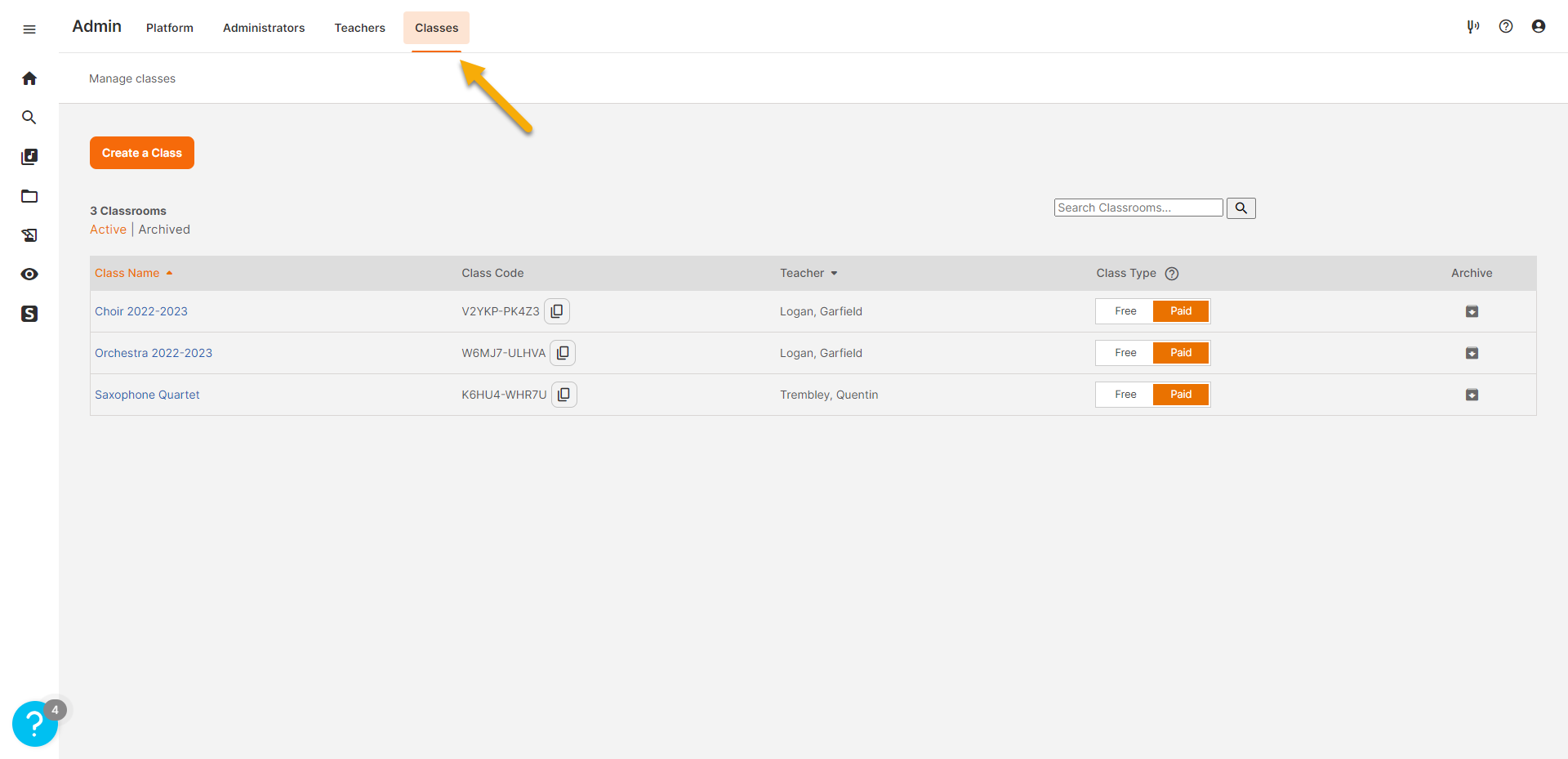Open the assignments sidebar icon
Screen dimensions: 1568x759
[29, 235]
